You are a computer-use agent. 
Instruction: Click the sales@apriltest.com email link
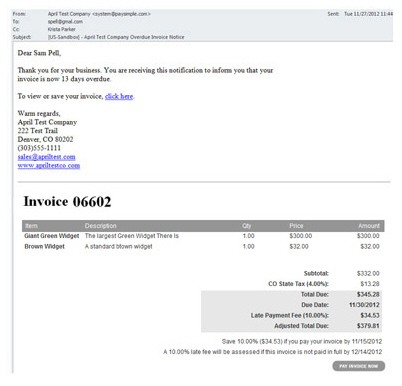click(x=46, y=157)
